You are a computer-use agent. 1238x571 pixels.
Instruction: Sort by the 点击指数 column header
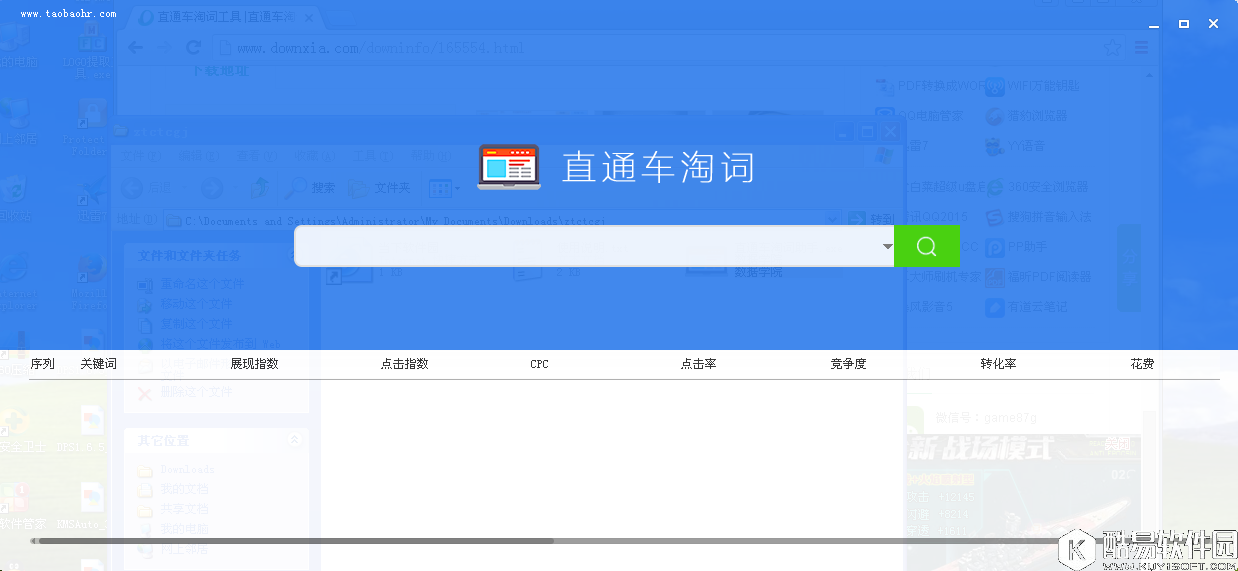coord(404,364)
